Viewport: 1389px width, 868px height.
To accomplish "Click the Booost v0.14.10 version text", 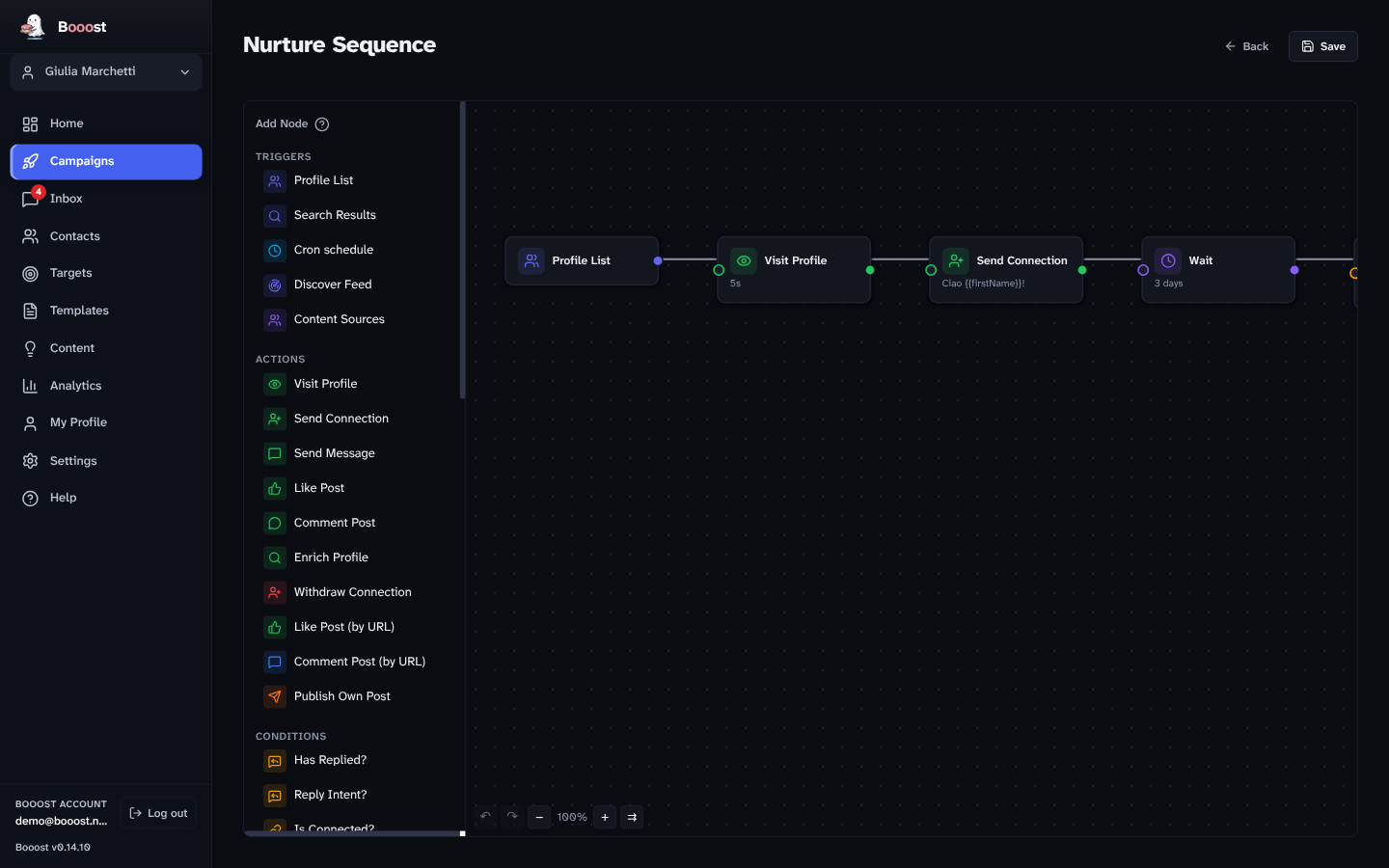I will click(x=53, y=847).
